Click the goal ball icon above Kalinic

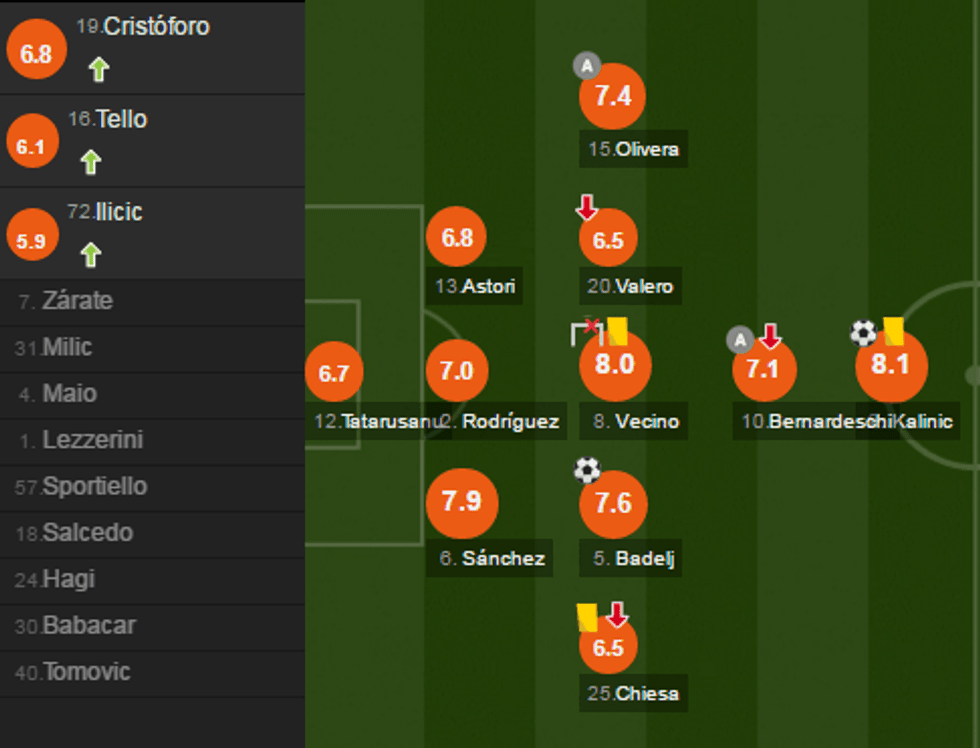[863, 332]
